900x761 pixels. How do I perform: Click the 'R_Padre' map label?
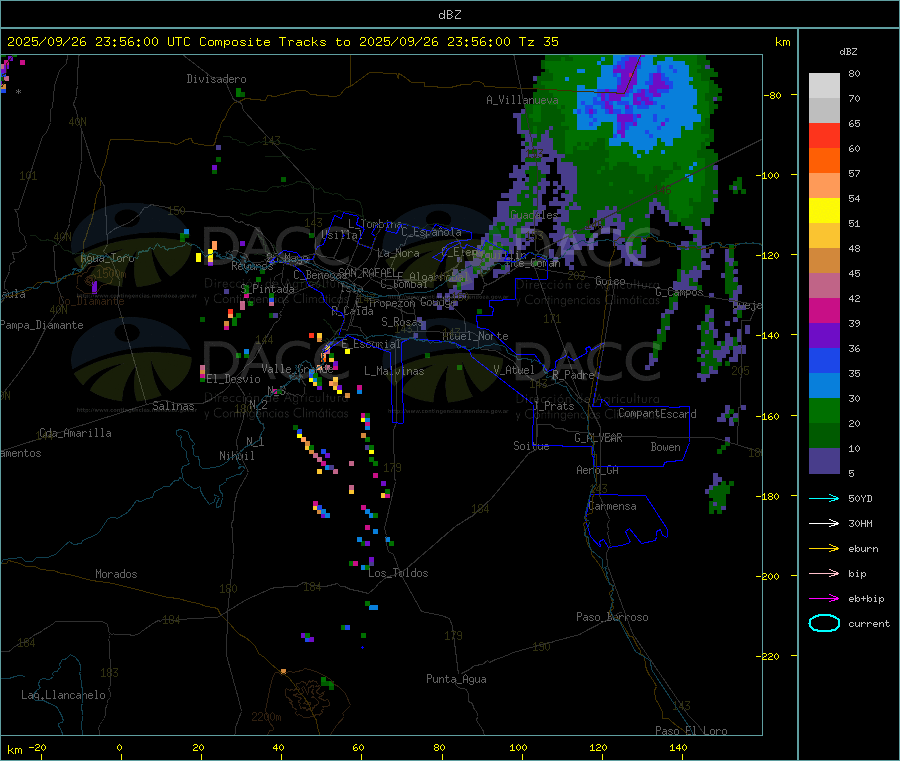[573, 375]
